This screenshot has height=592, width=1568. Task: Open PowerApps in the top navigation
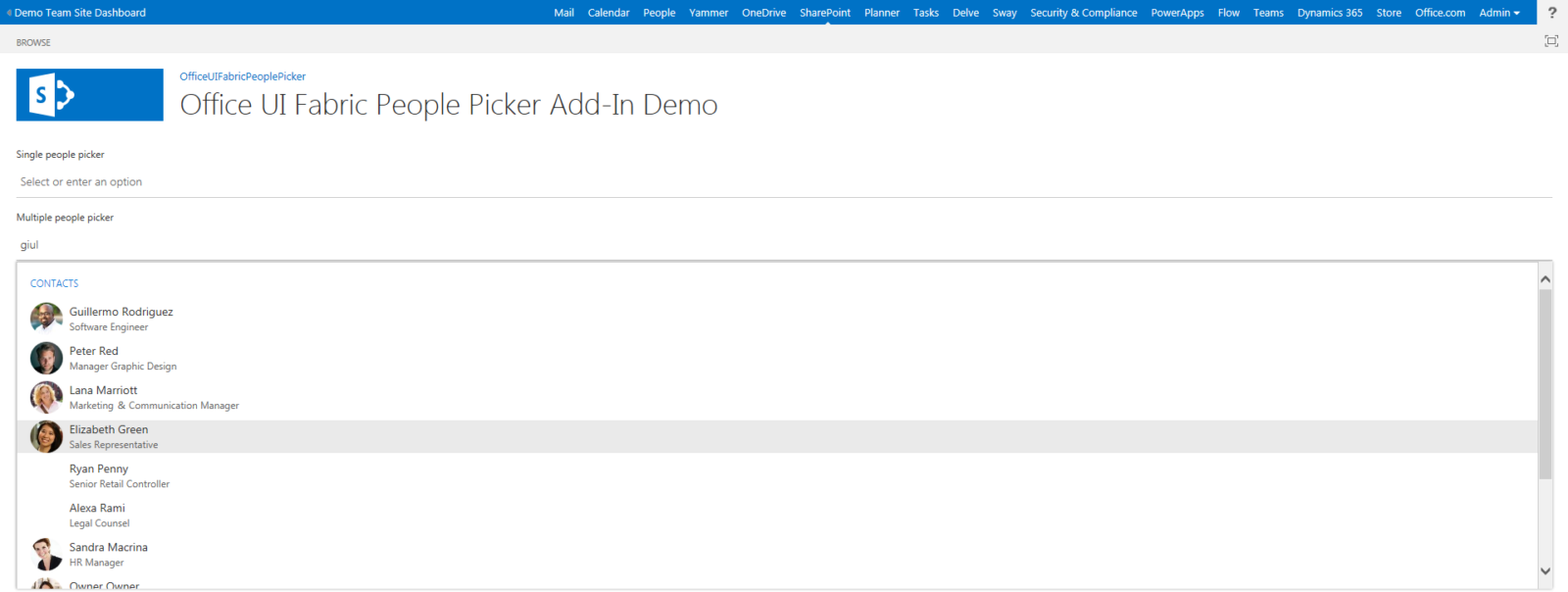(x=1177, y=13)
